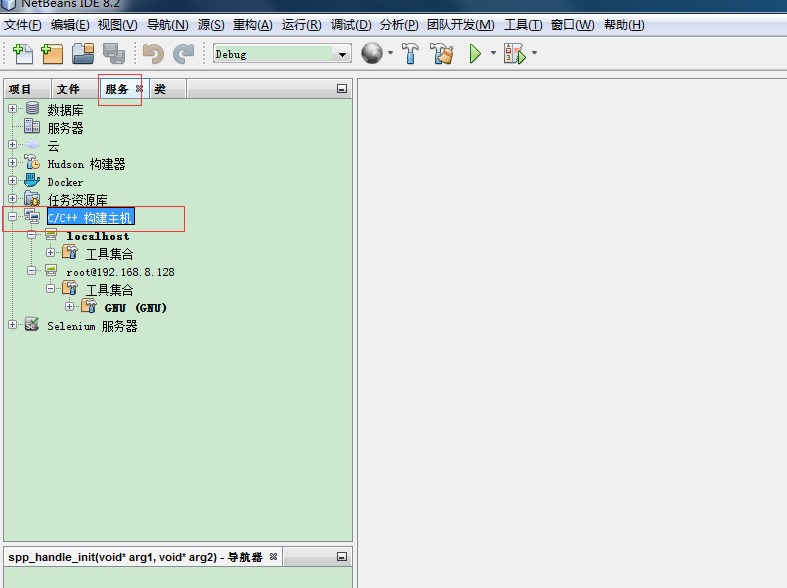Viewport: 787px width, 588px height.
Task: Click the localhost host icon
Action: [51, 234]
